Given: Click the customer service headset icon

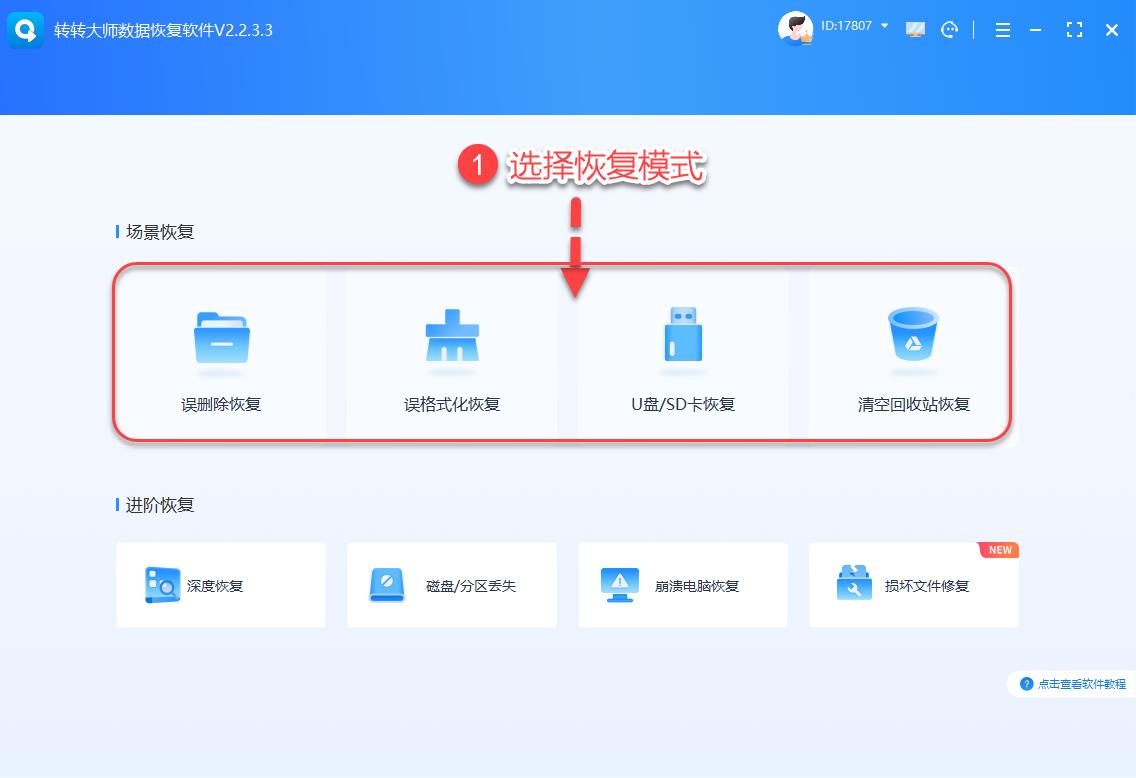Looking at the screenshot, I should point(949,30).
